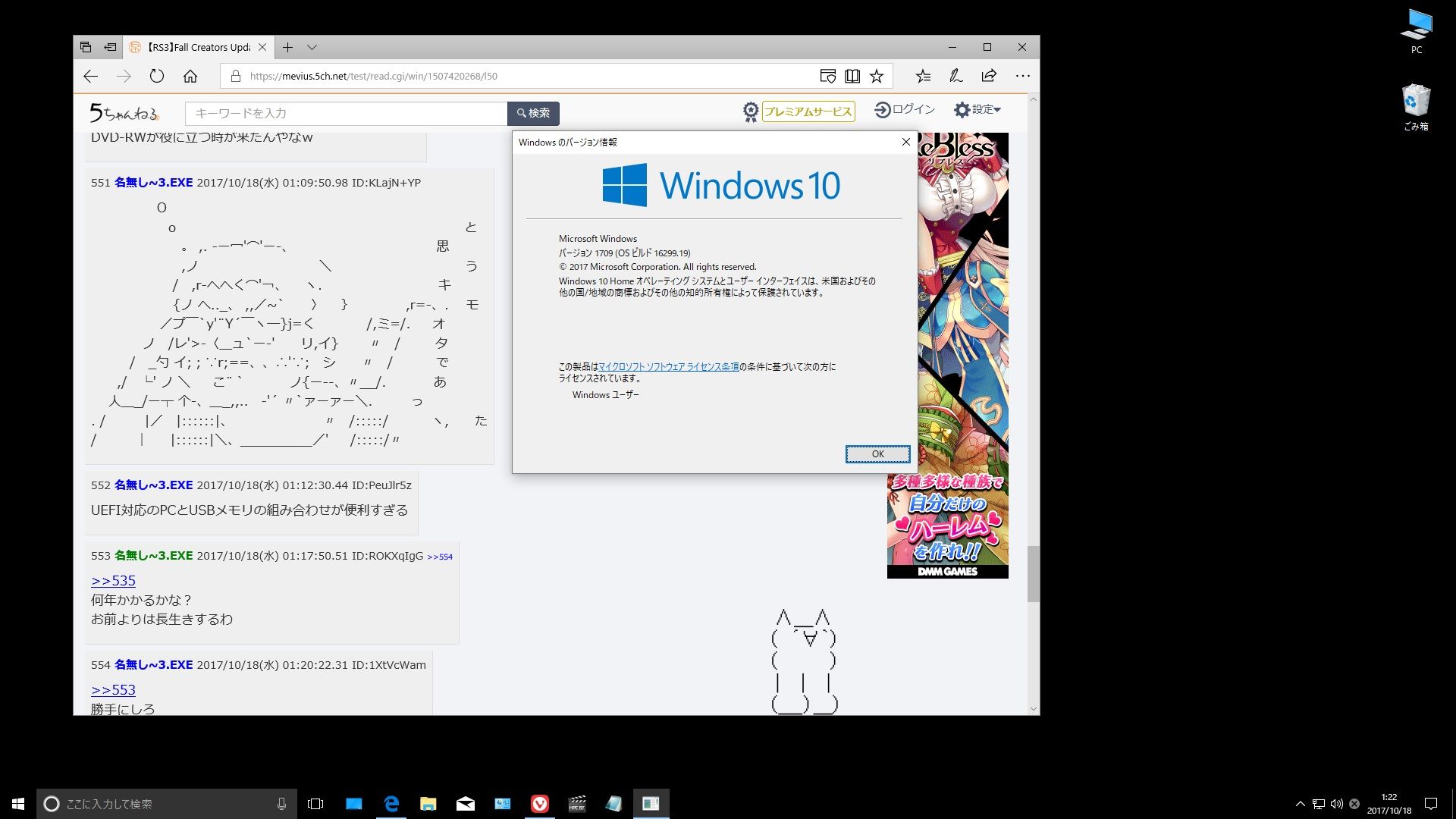
Task: Open the Share page icon
Action: [989, 76]
